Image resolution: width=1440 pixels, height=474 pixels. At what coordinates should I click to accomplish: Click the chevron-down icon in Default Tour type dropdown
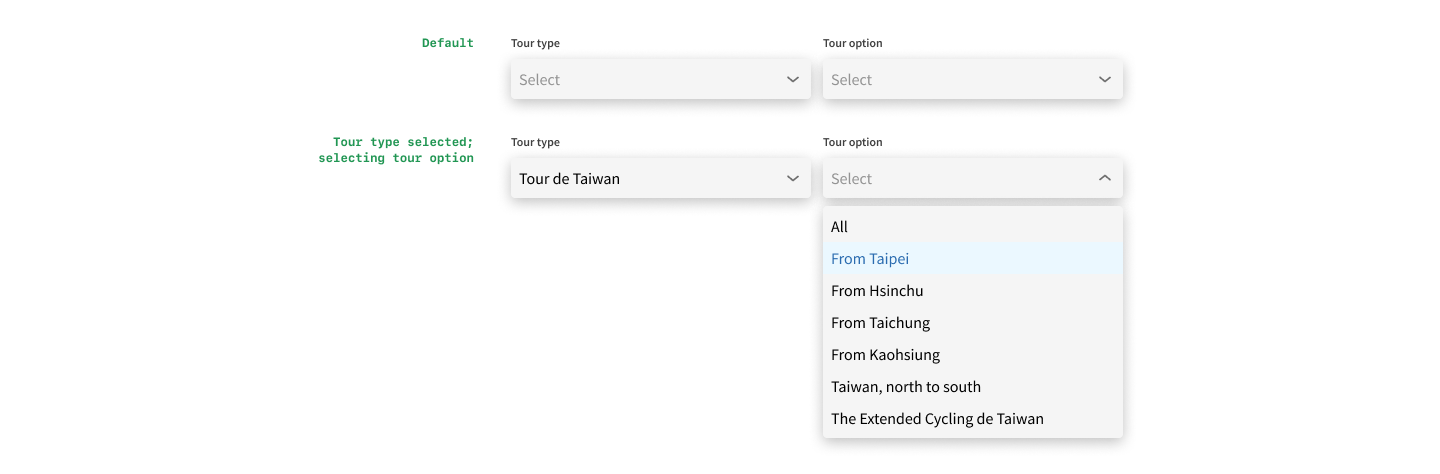point(793,79)
